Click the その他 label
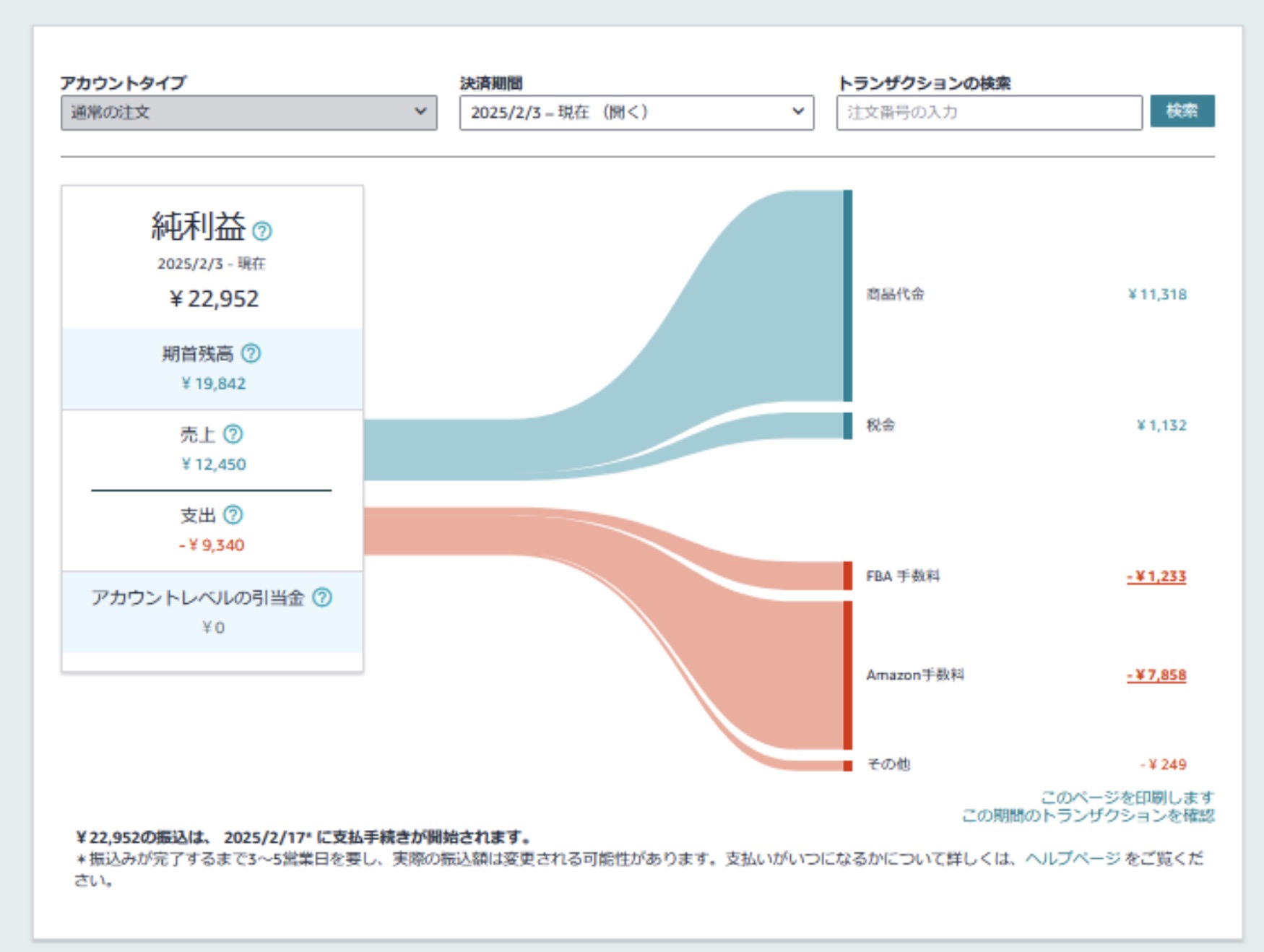 [888, 764]
